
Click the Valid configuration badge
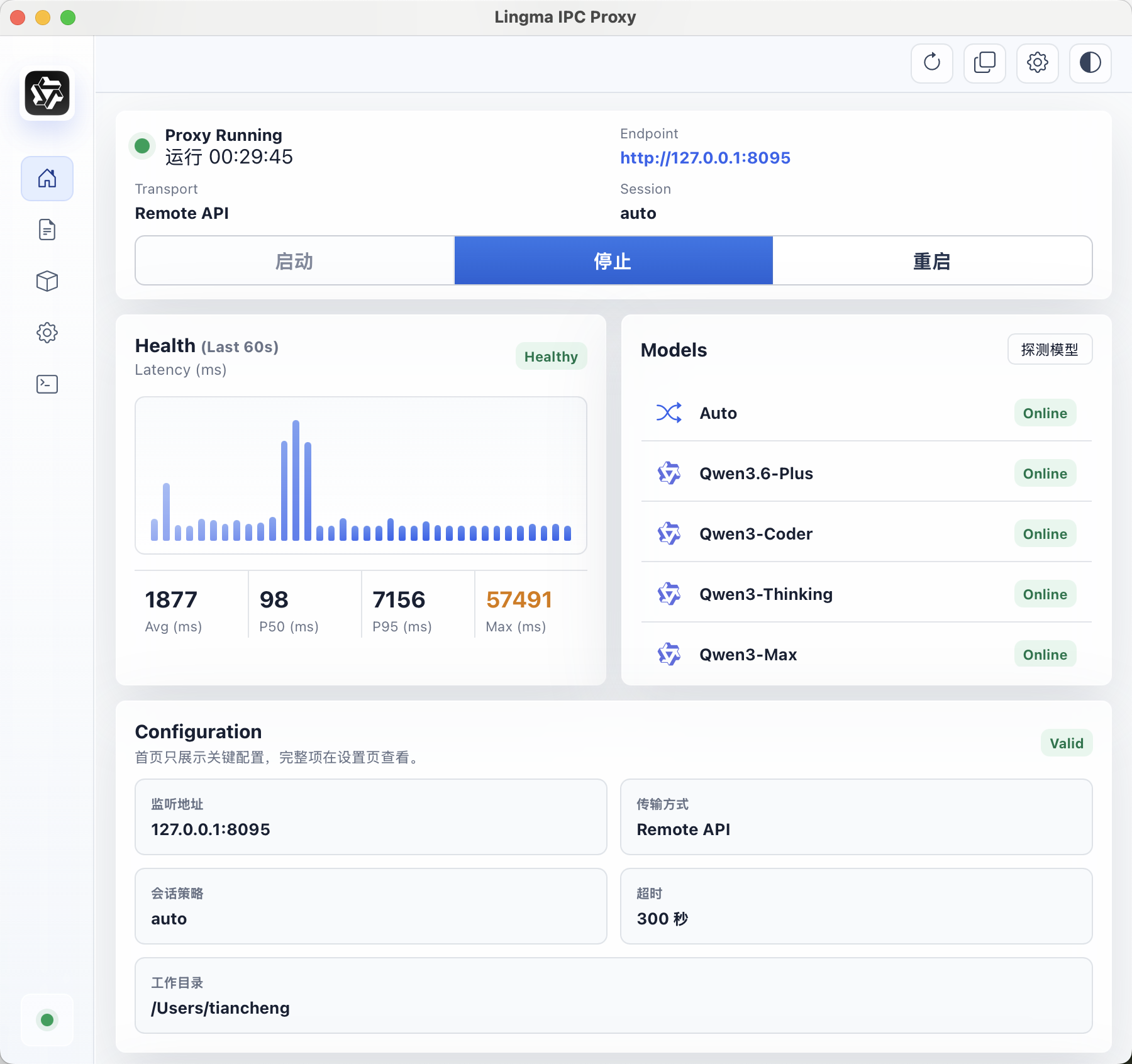click(x=1067, y=743)
